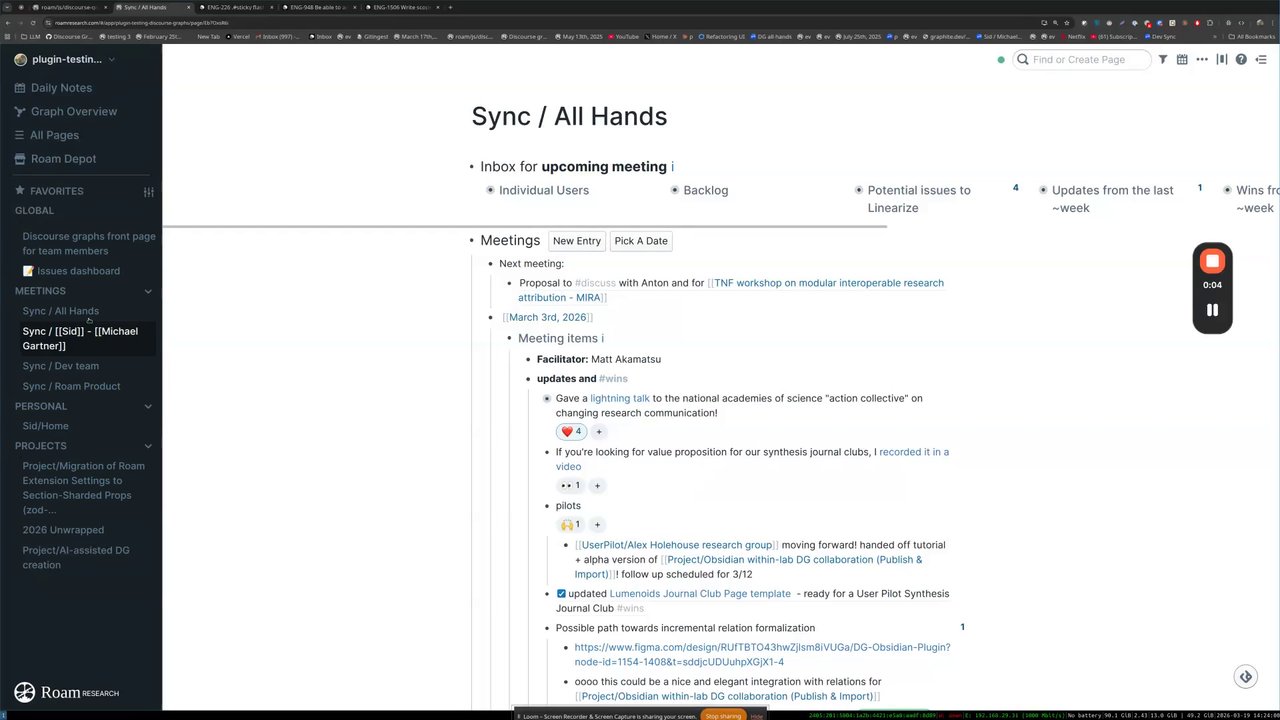The height and width of the screenshot is (720, 1280).
Task: Open a new browser tab with plus
Action: [450, 7]
